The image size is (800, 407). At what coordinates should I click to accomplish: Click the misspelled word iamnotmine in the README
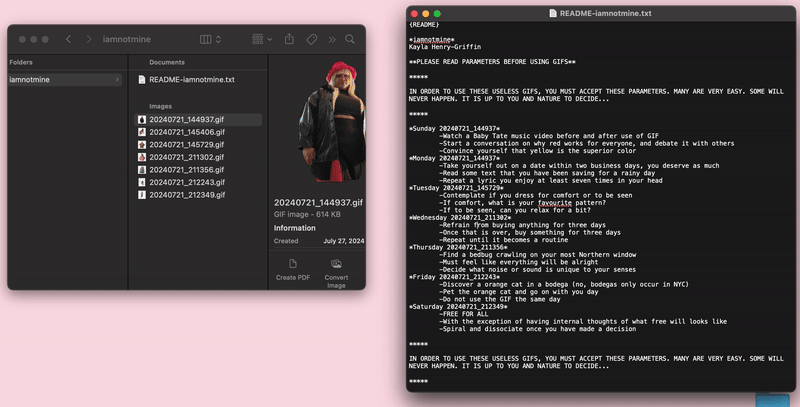[432, 40]
